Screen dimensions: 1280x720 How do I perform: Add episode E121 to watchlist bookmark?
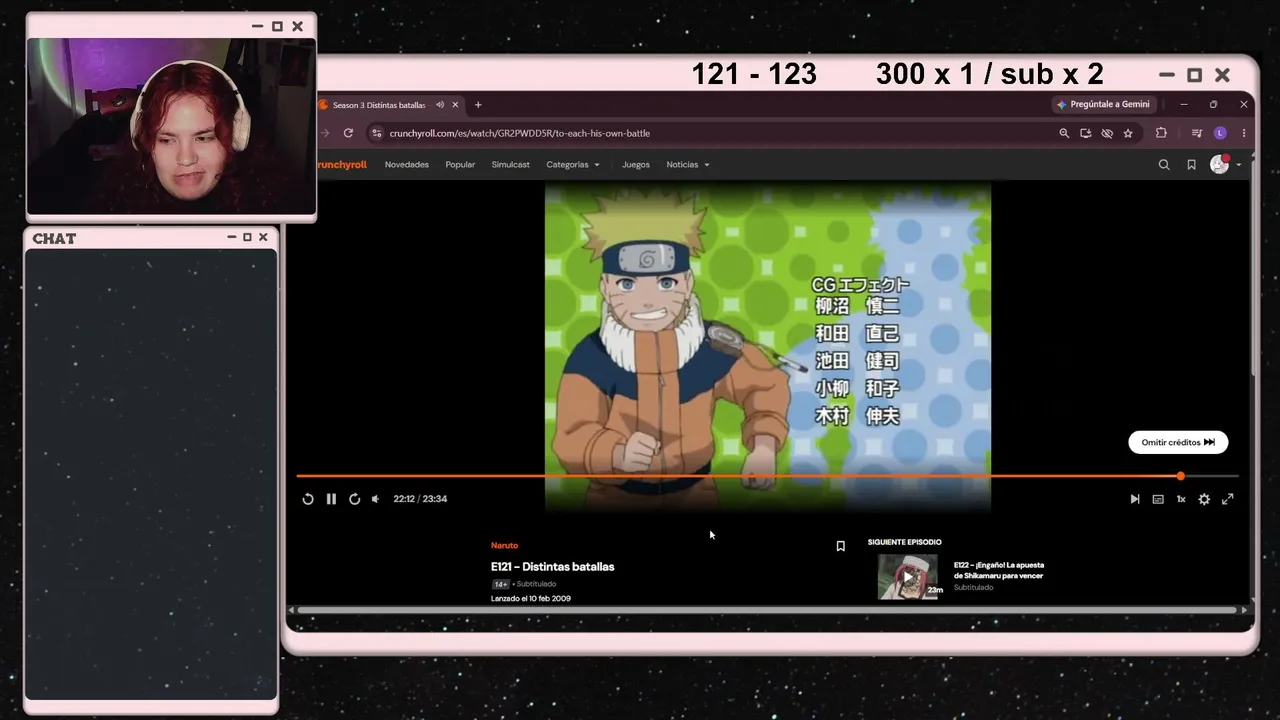840,546
